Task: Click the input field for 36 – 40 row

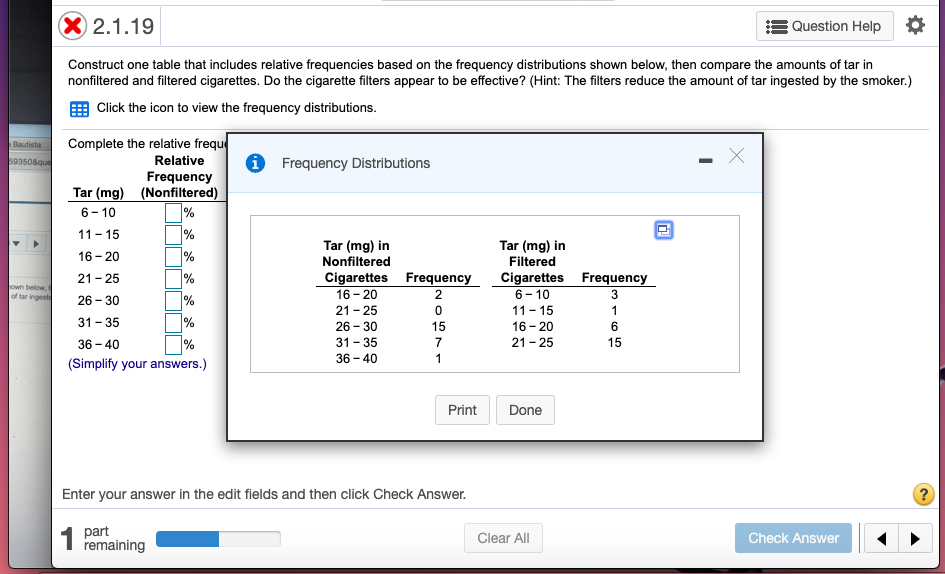Action: [x=174, y=345]
